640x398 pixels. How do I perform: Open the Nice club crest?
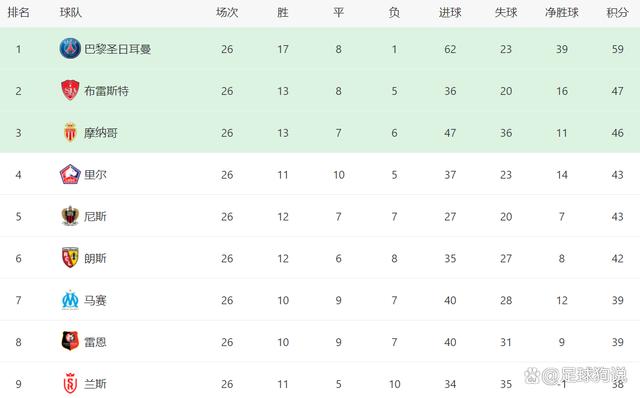tap(70, 216)
